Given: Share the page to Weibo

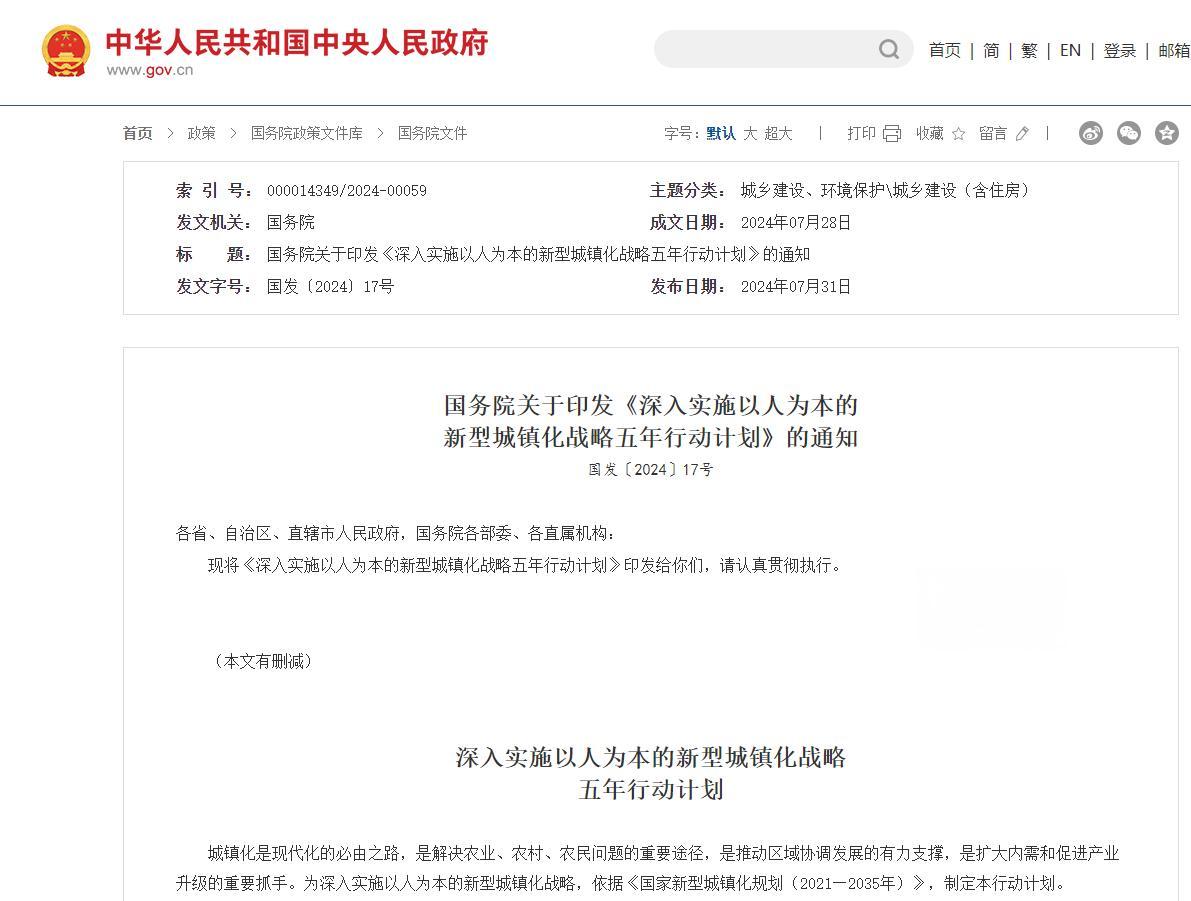Looking at the screenshot, I should coord(1091,133).
